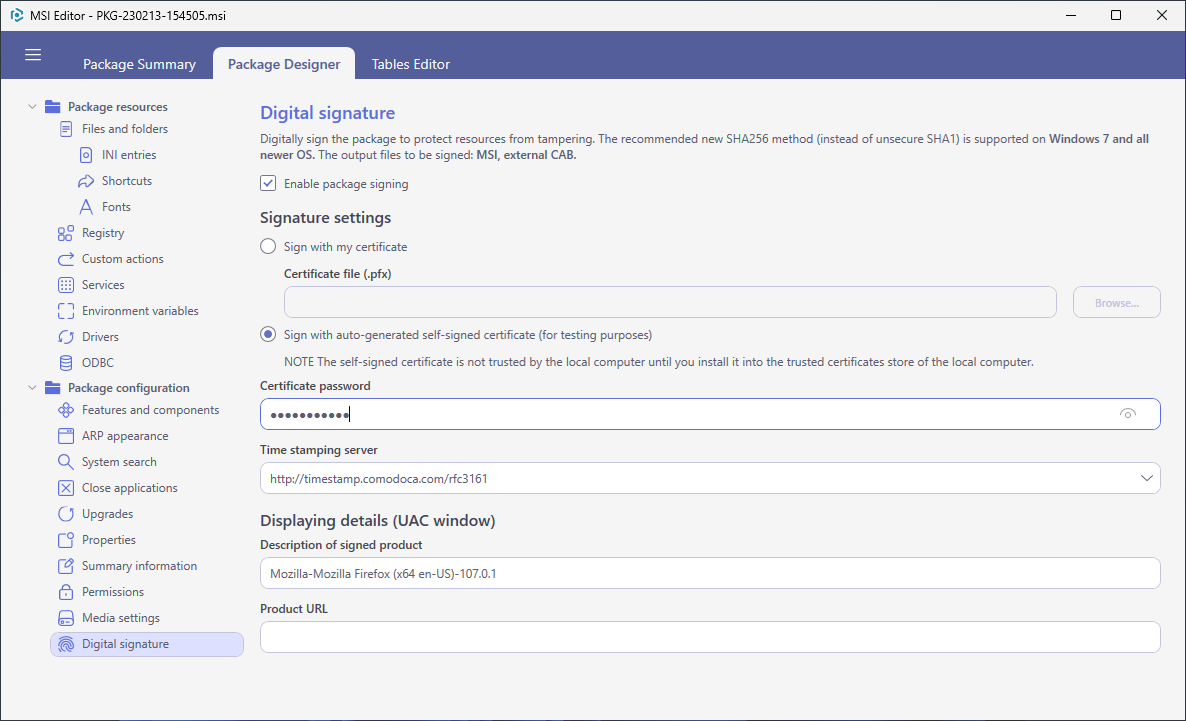This screenshot has height=721, width=1186.
Task: Collapse the Package configuration tree node
Action: tap(32, 388)
